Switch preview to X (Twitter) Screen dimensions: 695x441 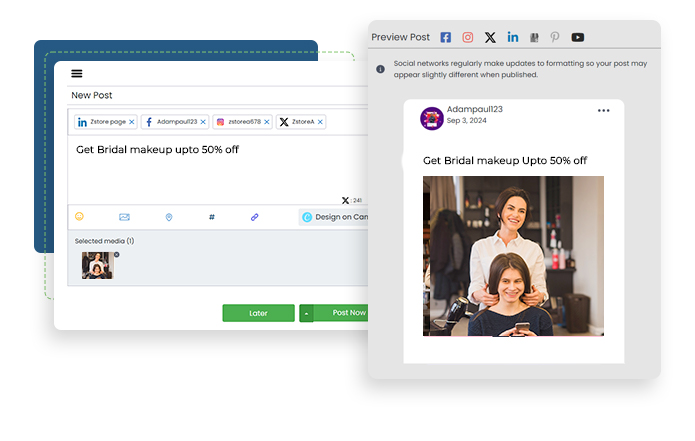tap(490, 37)
